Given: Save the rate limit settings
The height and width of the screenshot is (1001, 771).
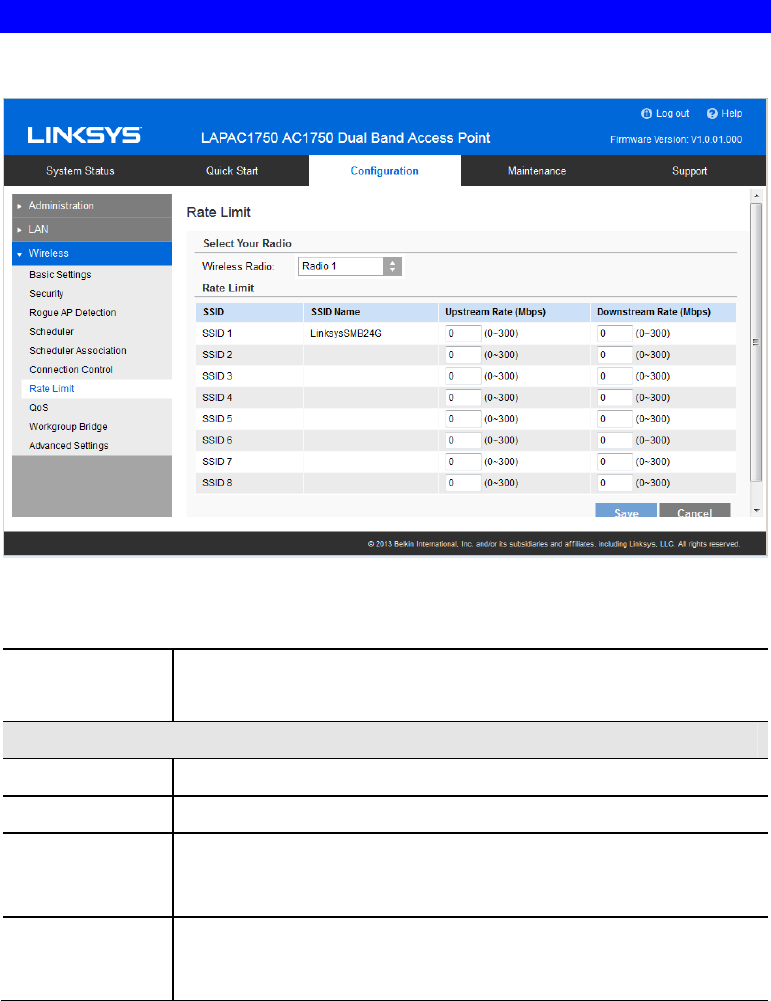Looking at the screenshot, I should [626, 511].
